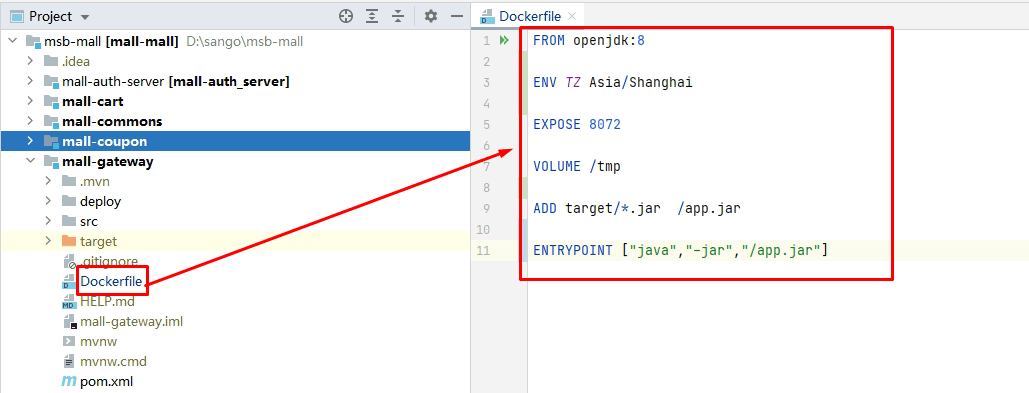Screen dimensions: 1029x393
Task: Click the markdown icon beside HELP.md
Action: 68,302
